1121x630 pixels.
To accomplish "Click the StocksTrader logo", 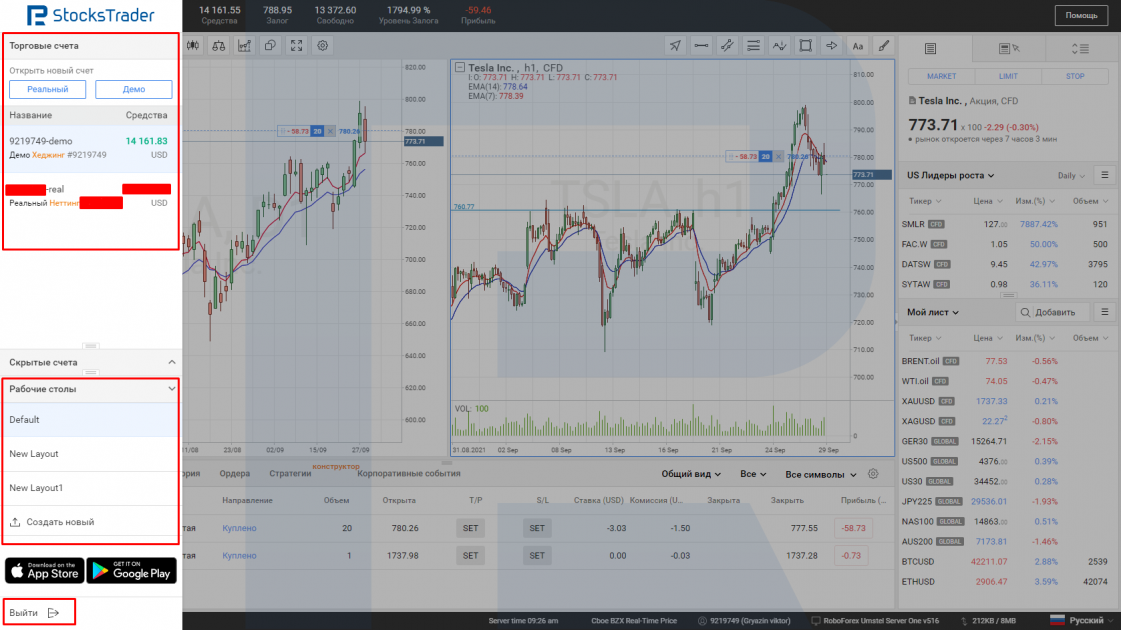I will [90, 15].
